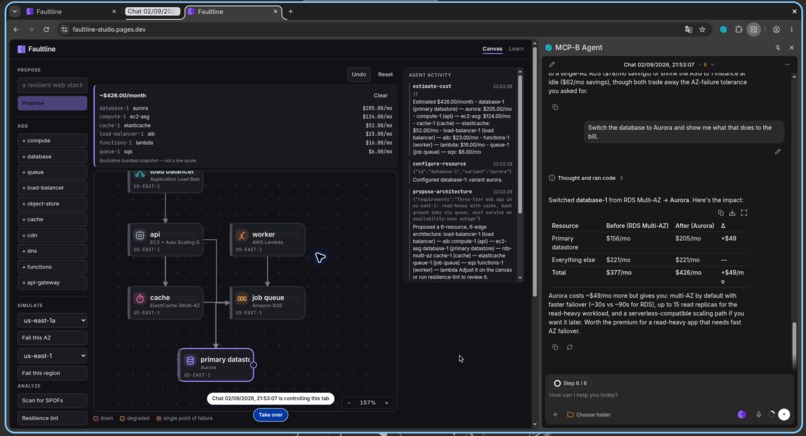The height and width of the screenshot is (436, 806).
Task: Click the purple model selector icon
Action: [742, 414]
